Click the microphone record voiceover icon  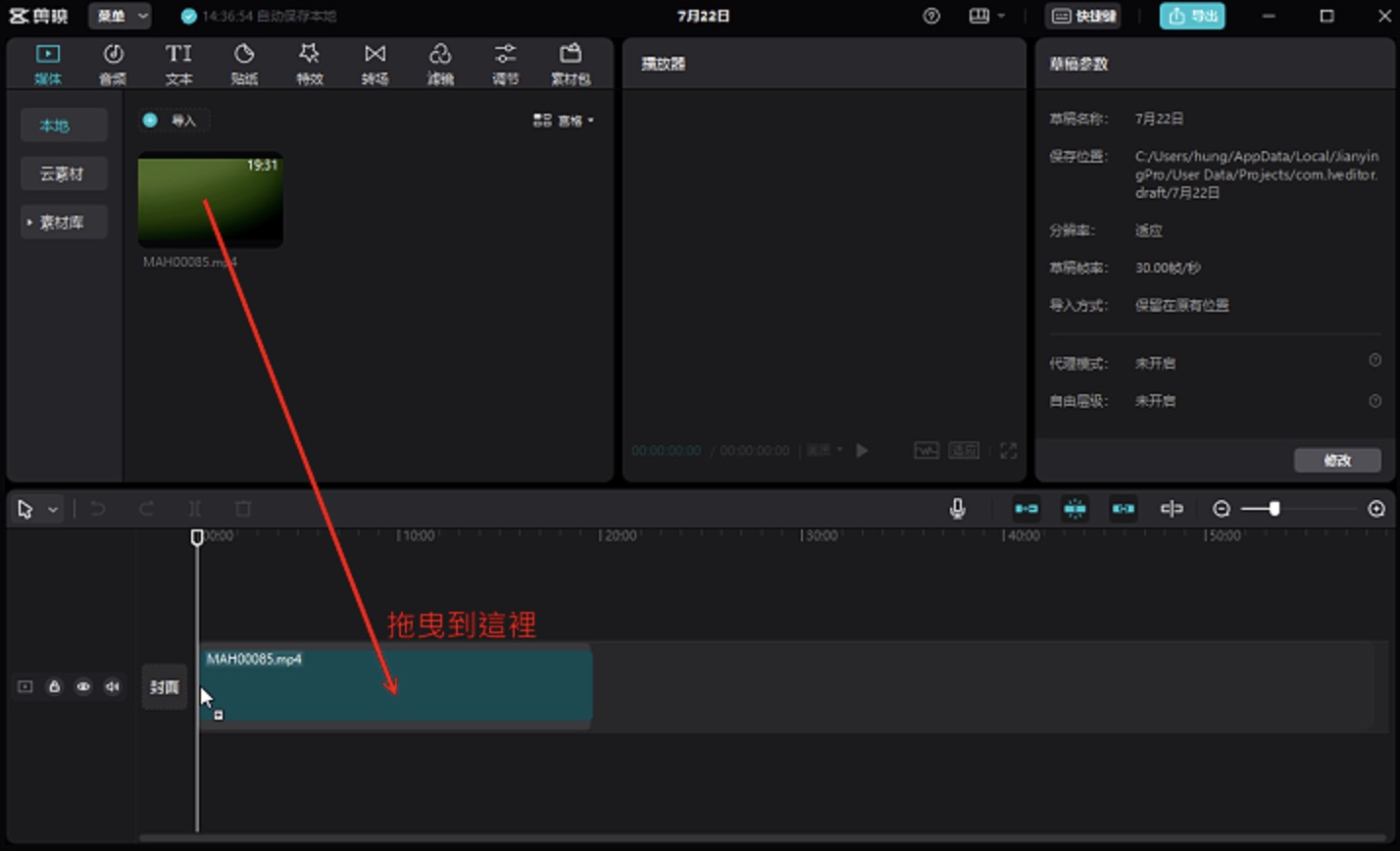(958, 509)
